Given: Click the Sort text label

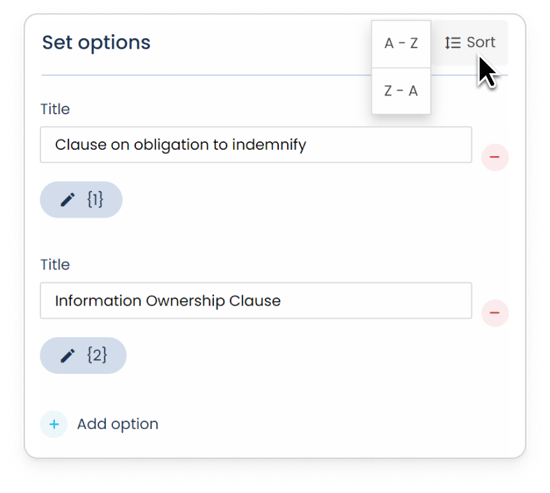Looking at the screenshot, I should pyautogui.click(x=481, y=42).
